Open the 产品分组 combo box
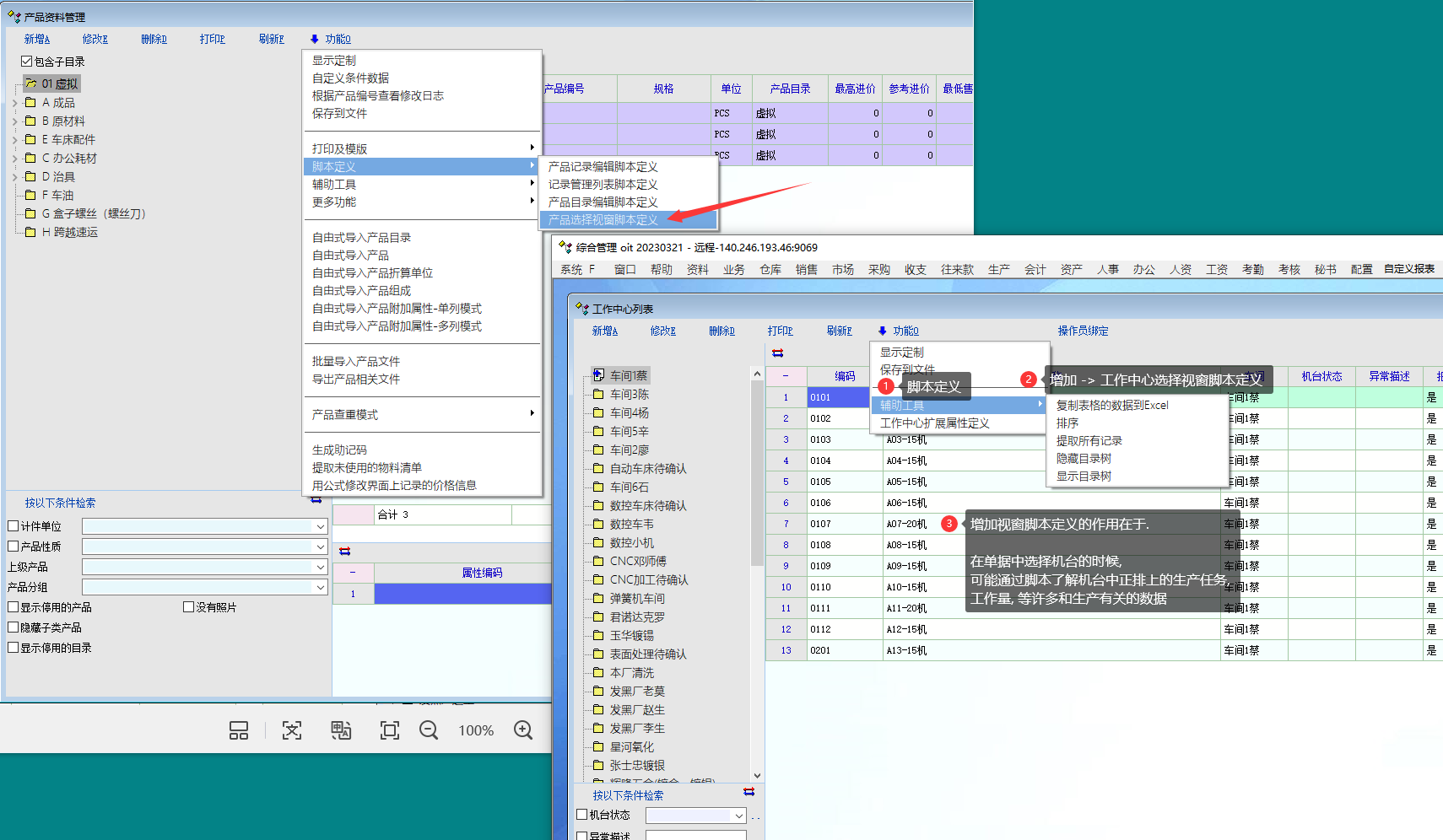Image resolution: width=1443 pixels, height=840 pixels. [x=320, y=587]
